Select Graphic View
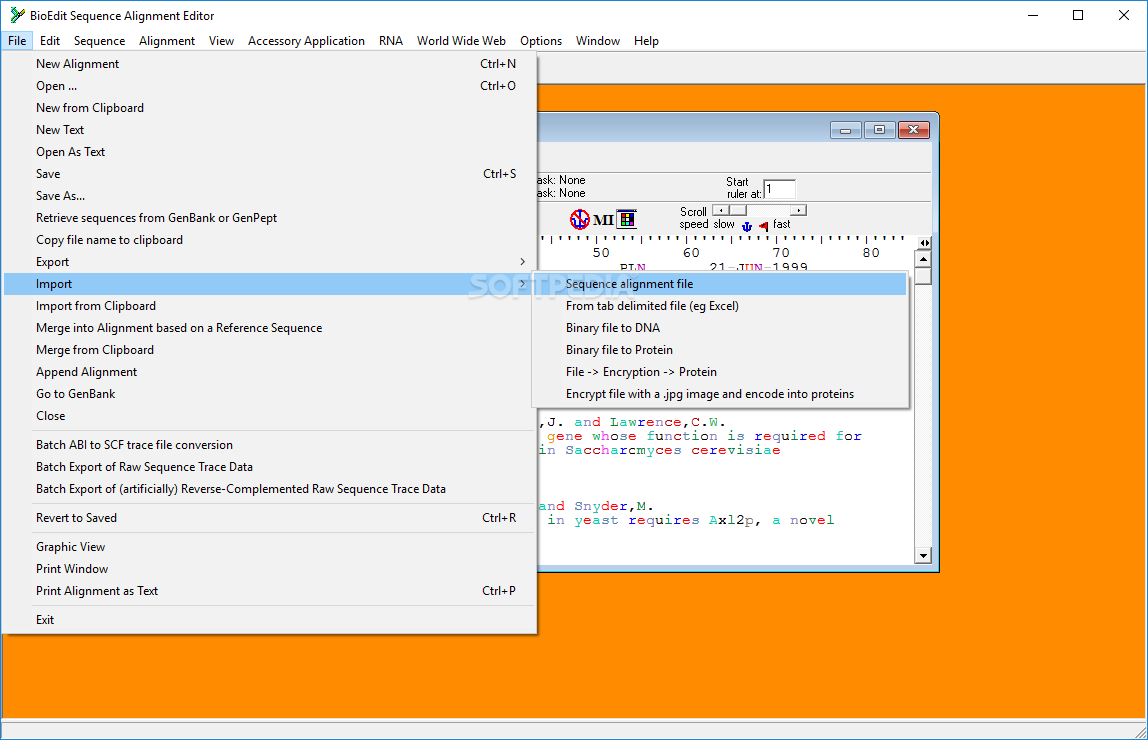The width and height of the screenshot is (1148, 740). [x=270, y=547]
